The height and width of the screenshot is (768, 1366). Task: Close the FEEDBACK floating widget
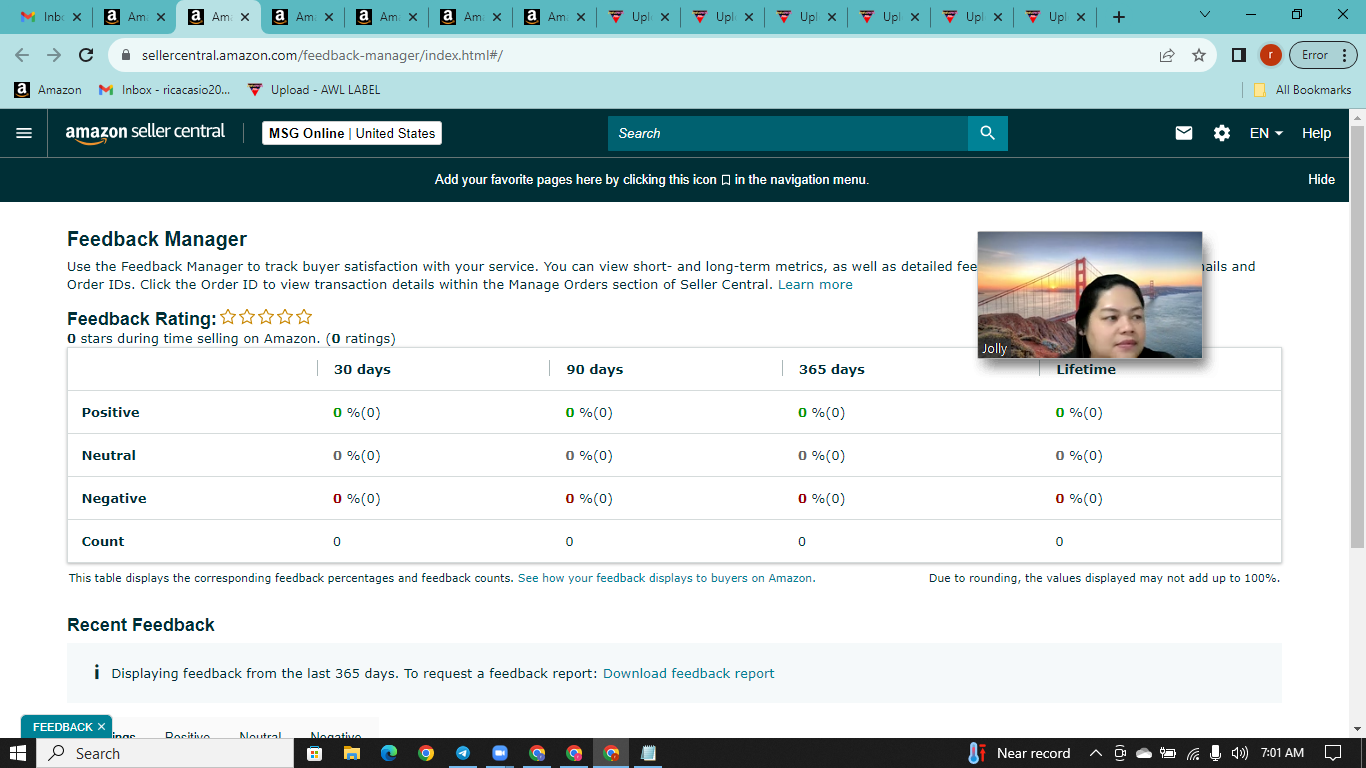point(101,727)
